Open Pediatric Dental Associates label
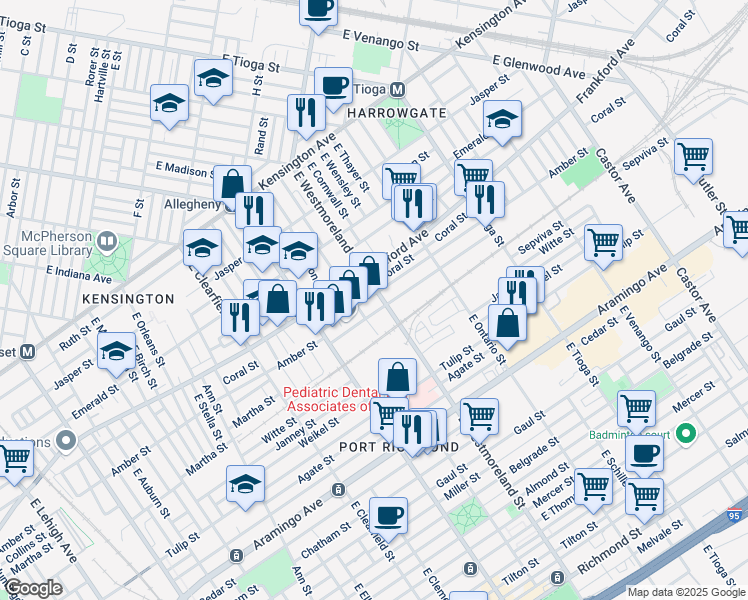The width and height of the screenshot is (748, 600). [x=331, y=399]
